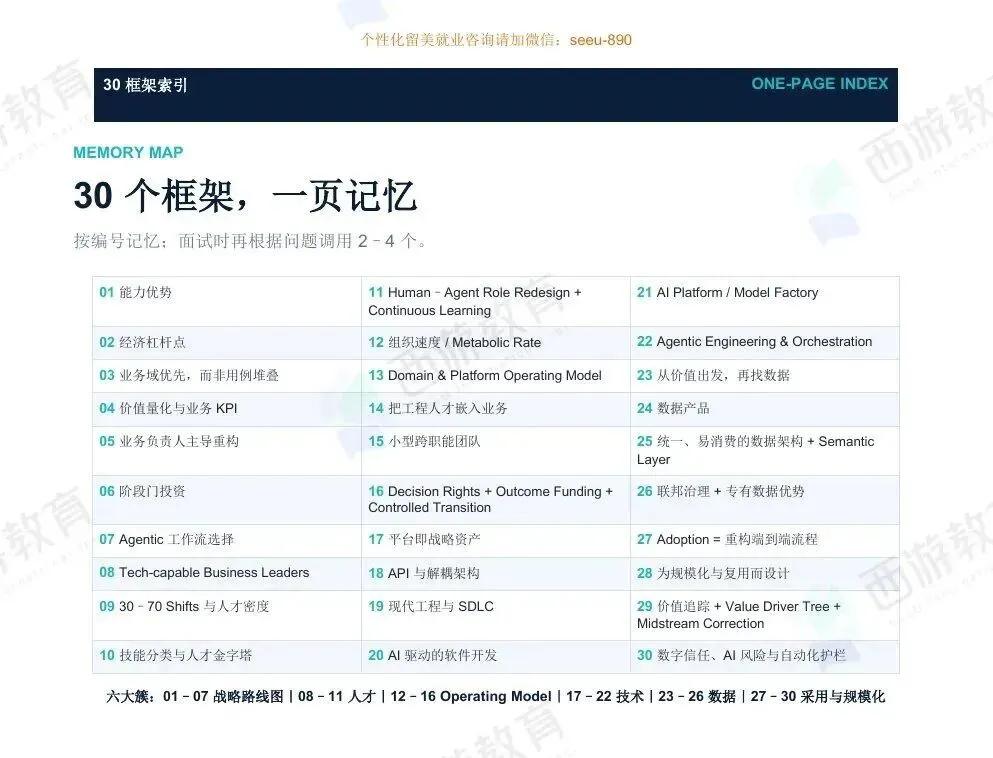The image size is (993, 758).
Task: Select cell '07 Agentic 工作流选择'
Action: 227,541
